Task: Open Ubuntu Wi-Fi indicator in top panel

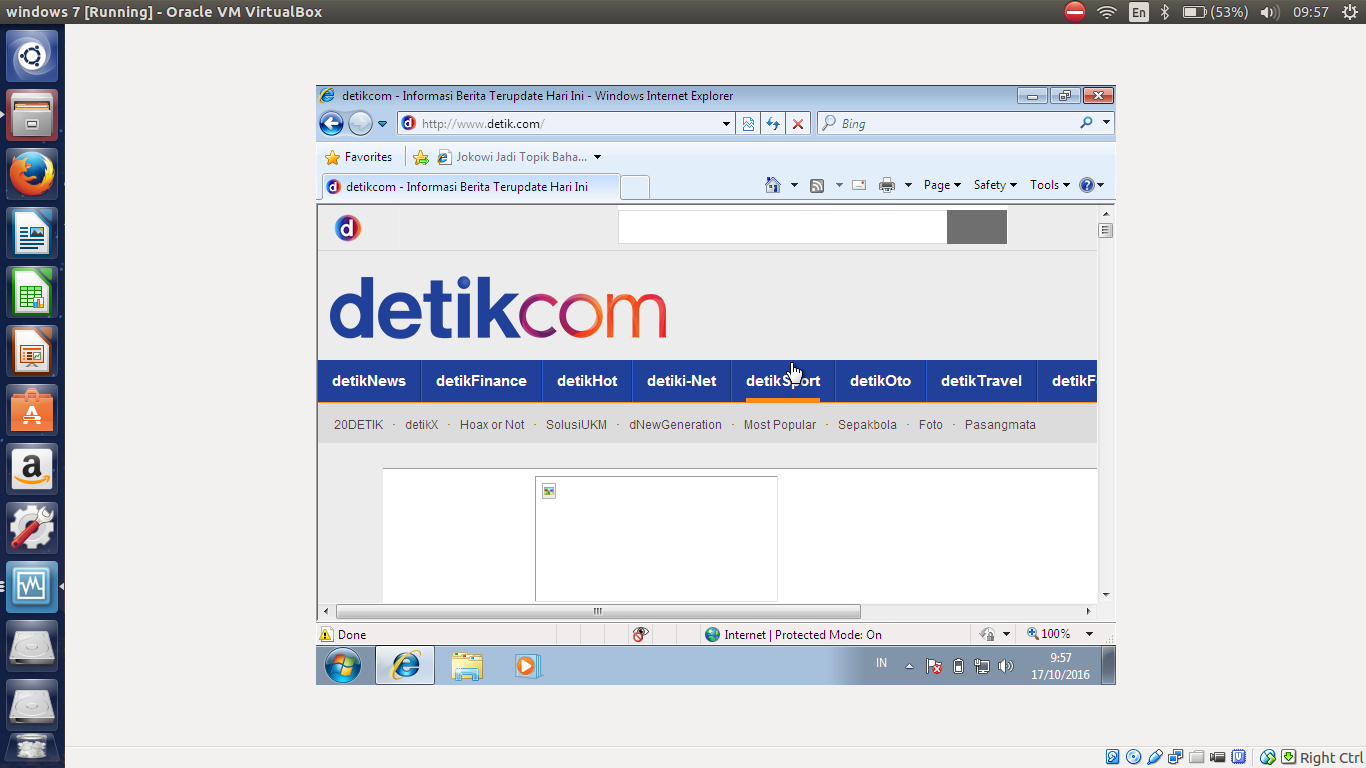Action: click(x=1106, y=12)
